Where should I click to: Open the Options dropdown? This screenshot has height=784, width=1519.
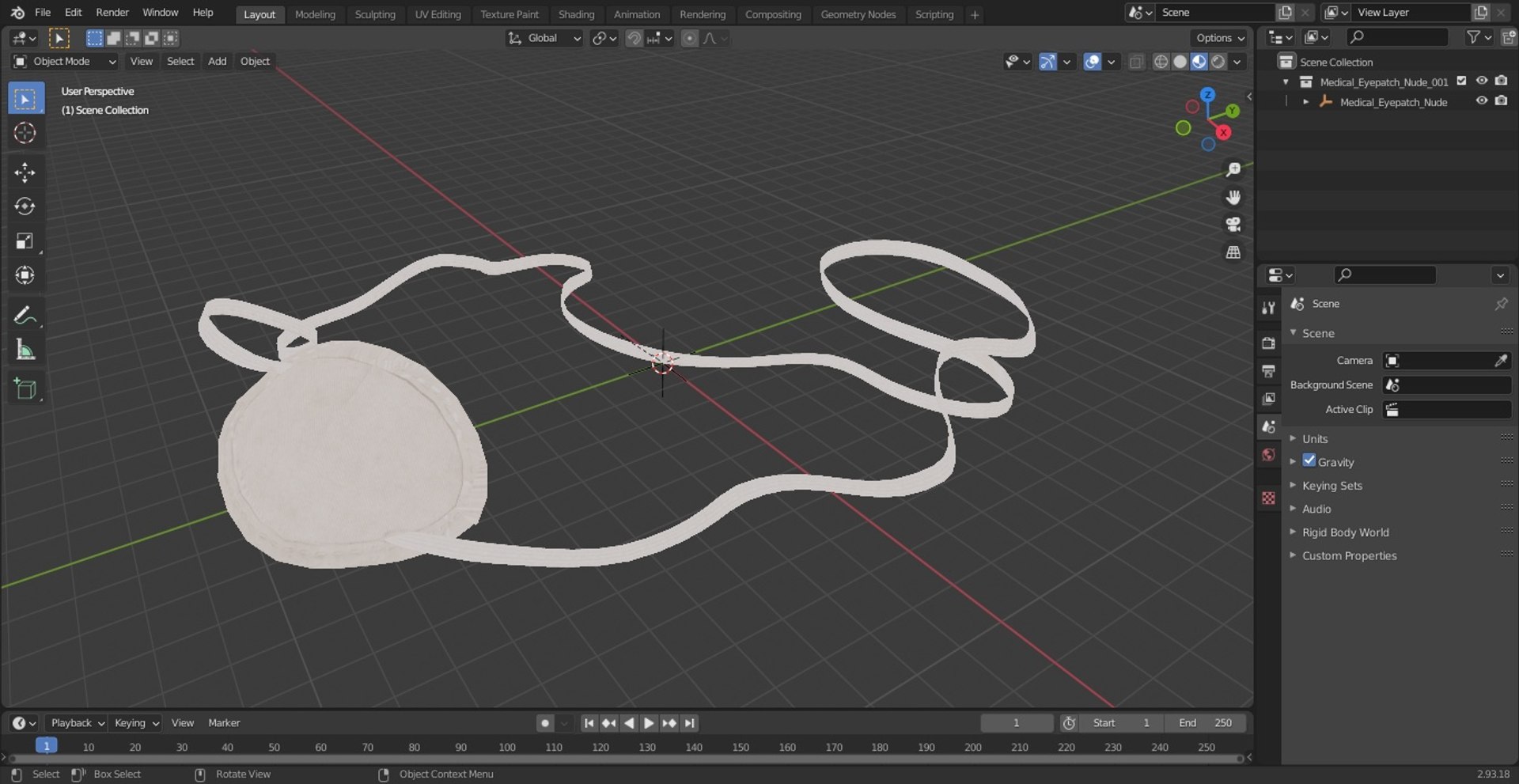1219,38
